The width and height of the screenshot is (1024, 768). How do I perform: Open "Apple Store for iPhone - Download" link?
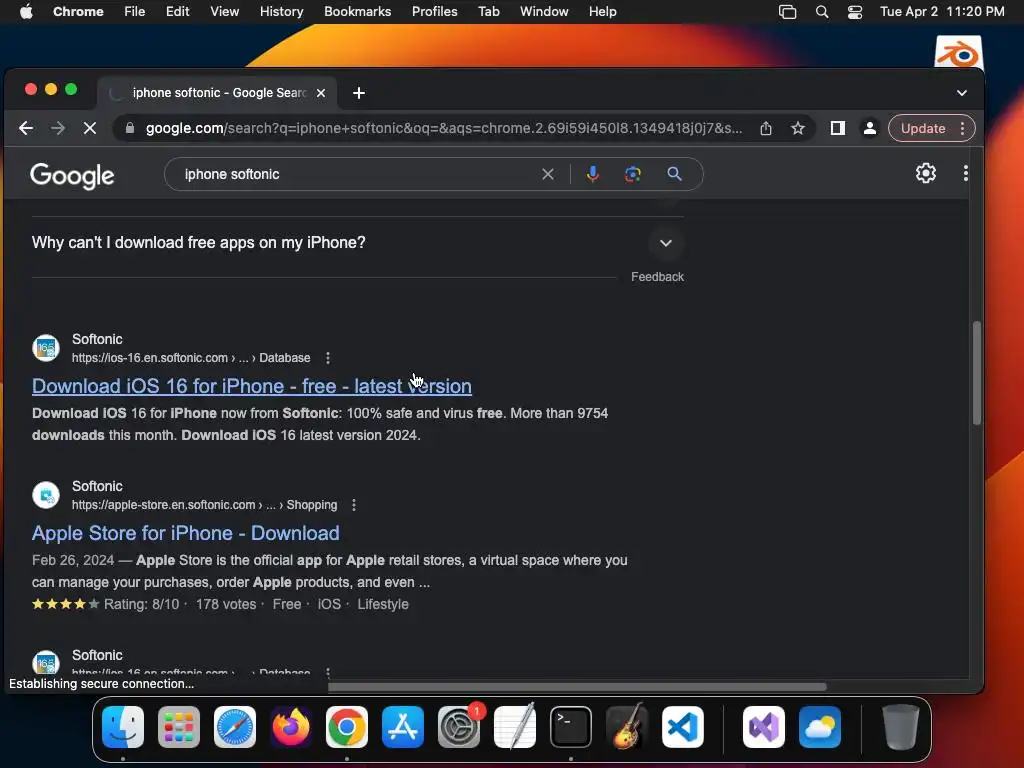pos(185,533)
